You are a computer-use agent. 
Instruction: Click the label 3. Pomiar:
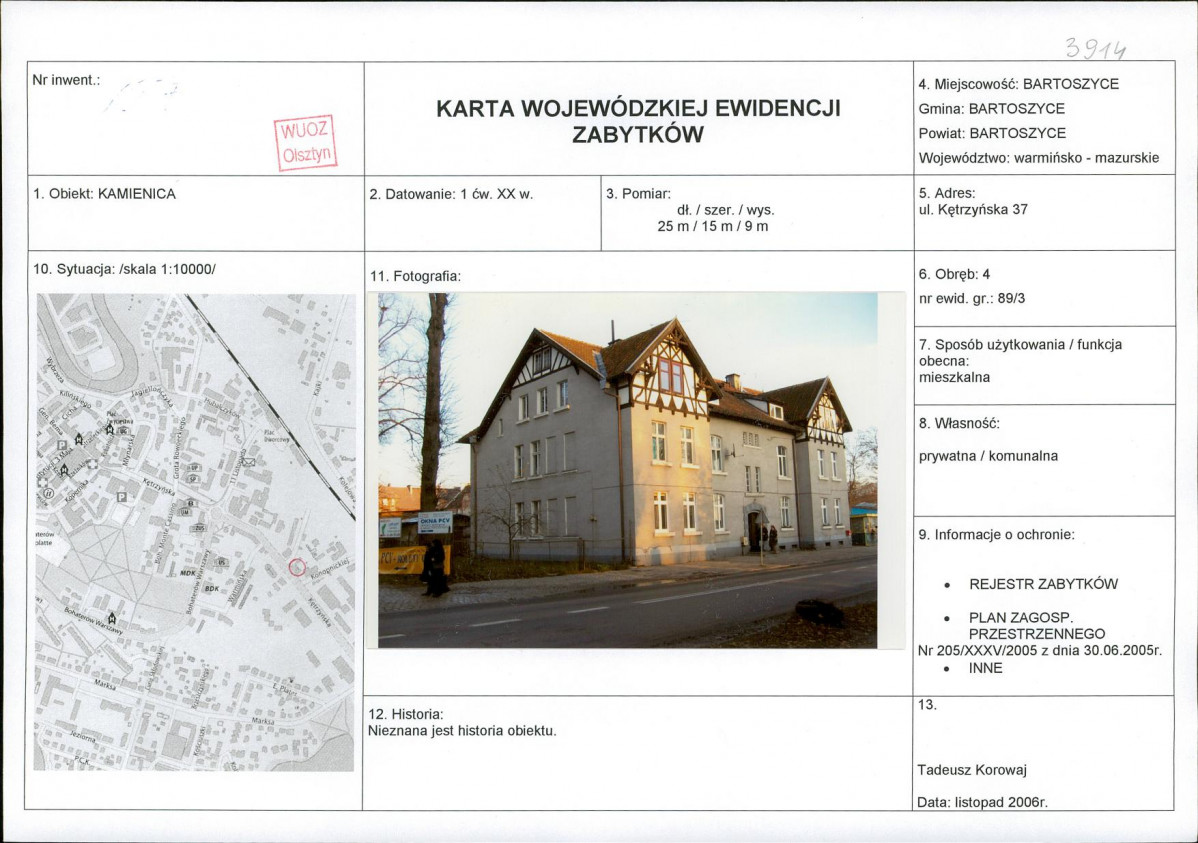[638, 194]
